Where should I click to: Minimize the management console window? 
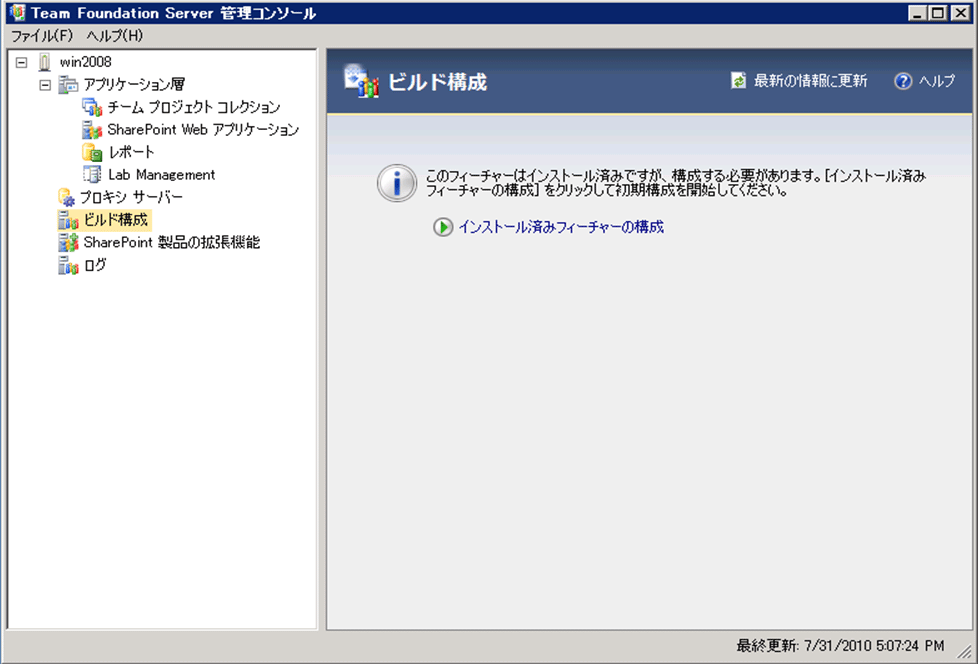(x=916, y=12)
